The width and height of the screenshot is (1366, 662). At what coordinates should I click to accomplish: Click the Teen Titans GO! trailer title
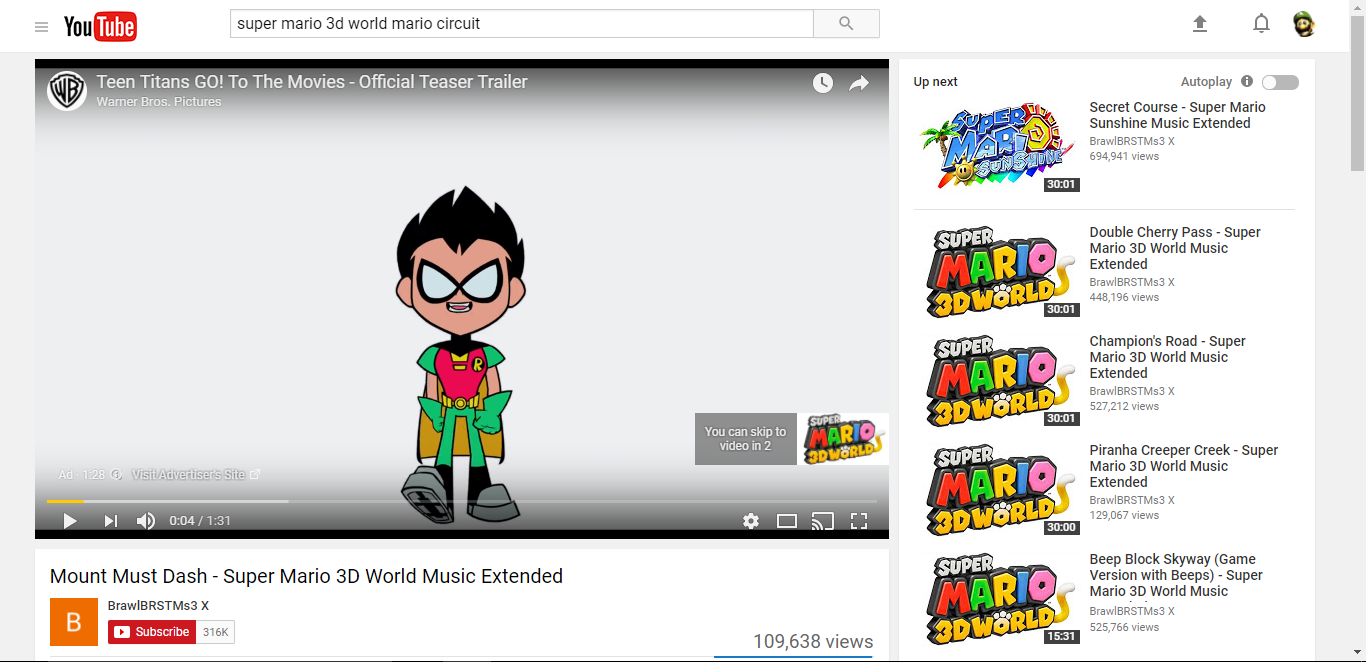click(312, 82)
